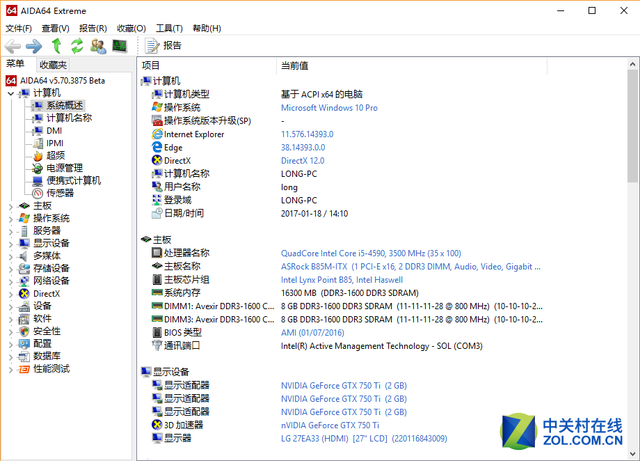Switch to the 收藏夹 tab
Screen dimensions: 640x461
(x=53, y=65)
